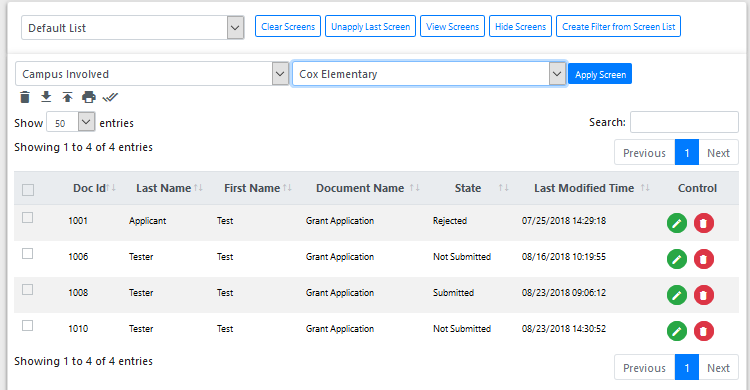Check the box for row 1008
The width and height of the screenshot is (750, 390).
28,290
